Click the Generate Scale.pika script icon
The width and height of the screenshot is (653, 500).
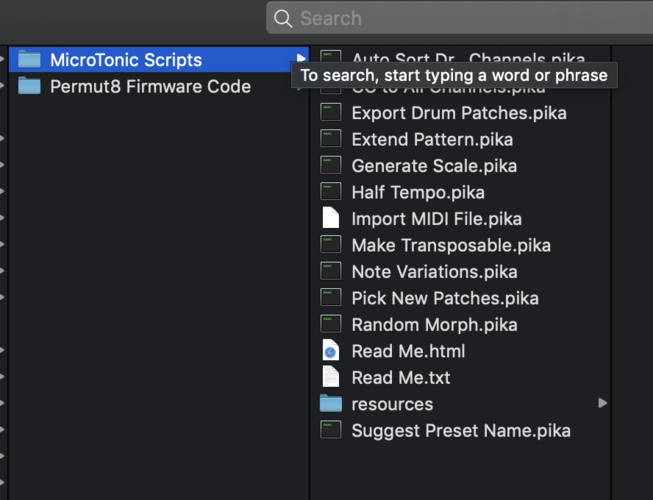coord(331,165)
